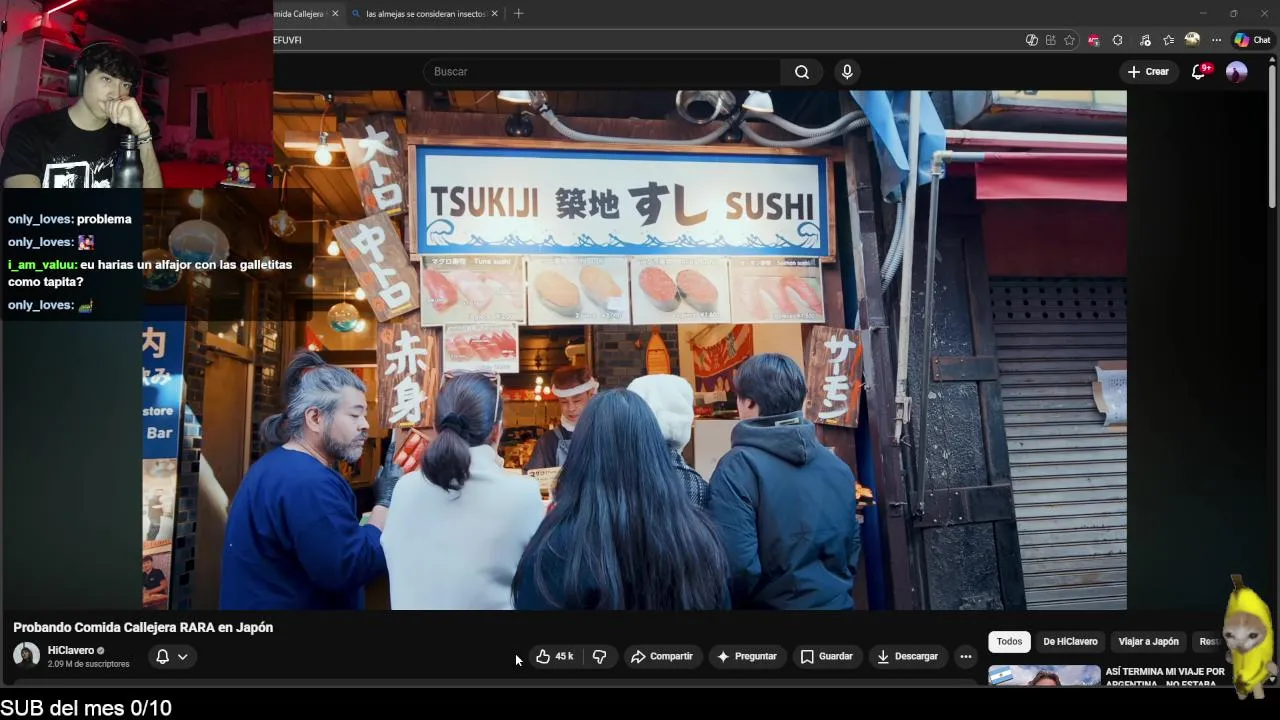The width and height of the screenshot is (1280, 720).
Task: Share the video via Compartir
Action: coord(662,657)
